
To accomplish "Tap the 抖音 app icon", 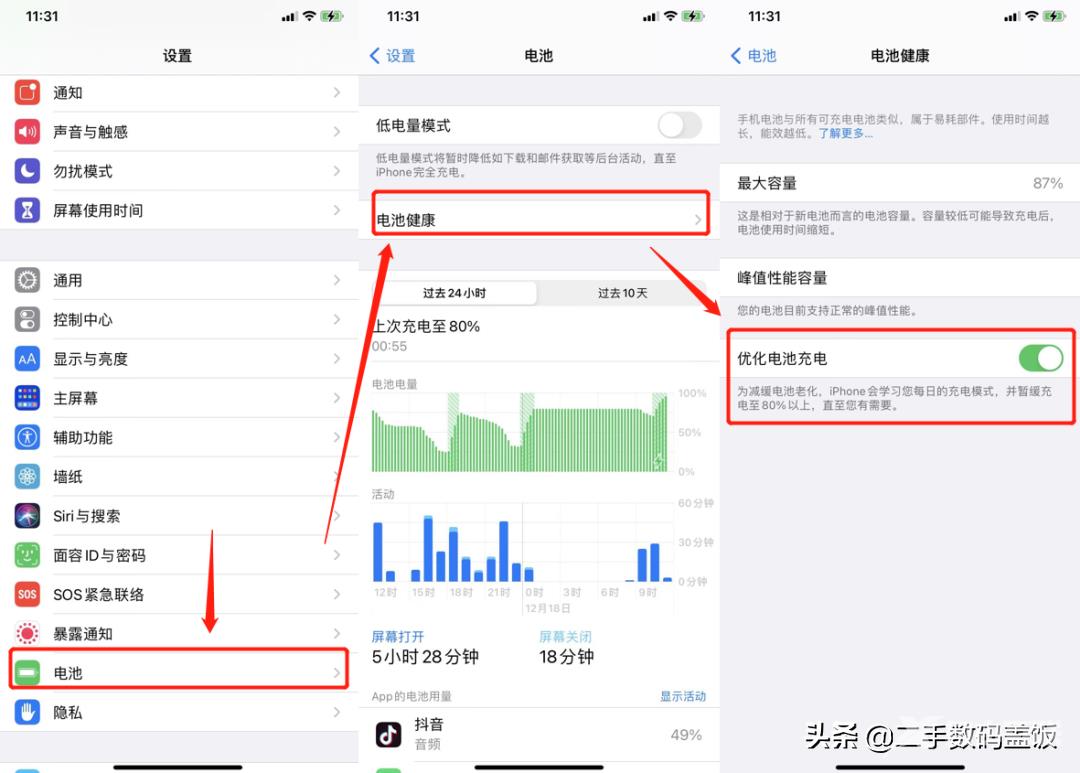I will point(388,734).
